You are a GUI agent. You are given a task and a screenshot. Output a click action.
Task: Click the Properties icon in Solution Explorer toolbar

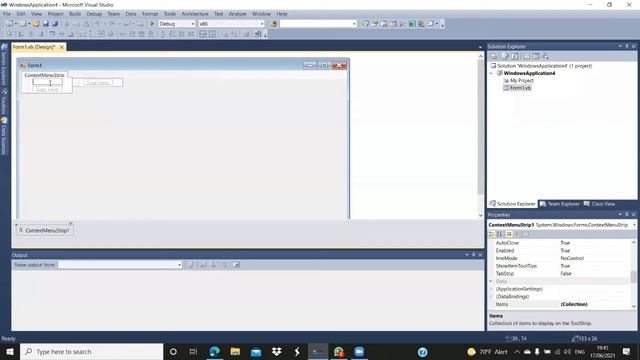point(494,56)
